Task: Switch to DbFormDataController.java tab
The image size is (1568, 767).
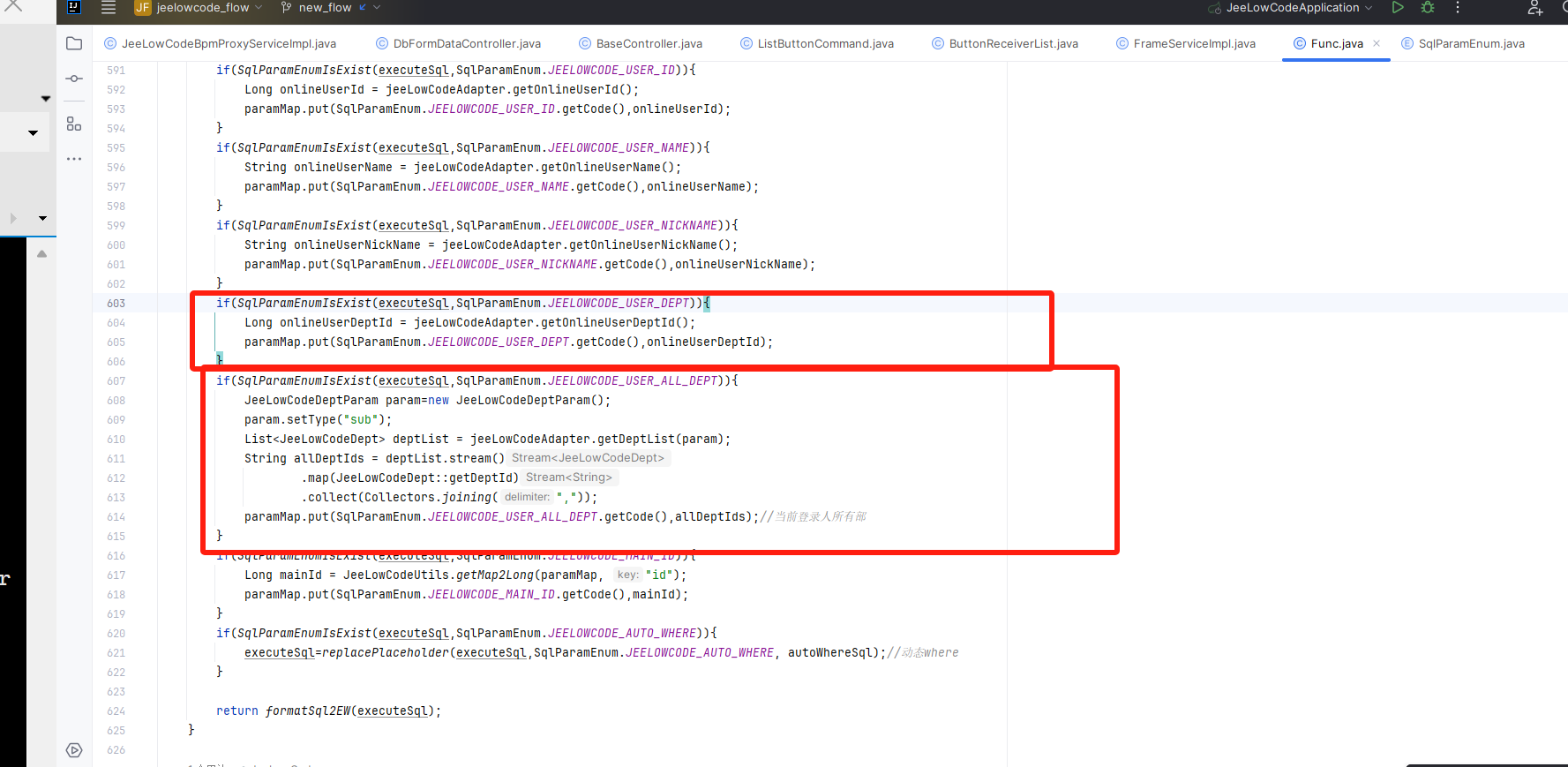Action: (x=459, y=43)
